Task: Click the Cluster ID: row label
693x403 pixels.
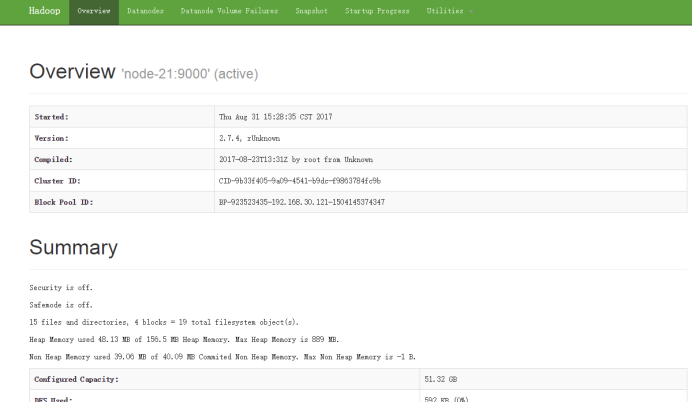Action: coord(57,181)
